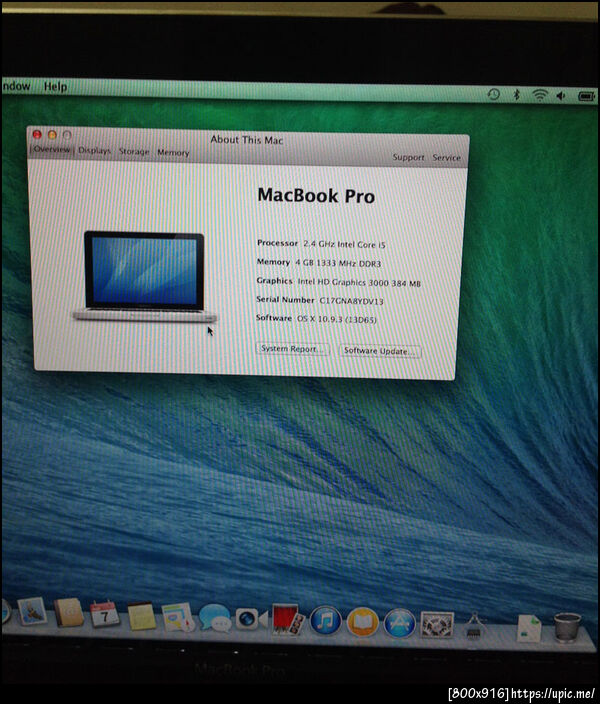This screenshot has width=600, height=704.
Task: Open the document stack in dock
Action: coord(529,628)
